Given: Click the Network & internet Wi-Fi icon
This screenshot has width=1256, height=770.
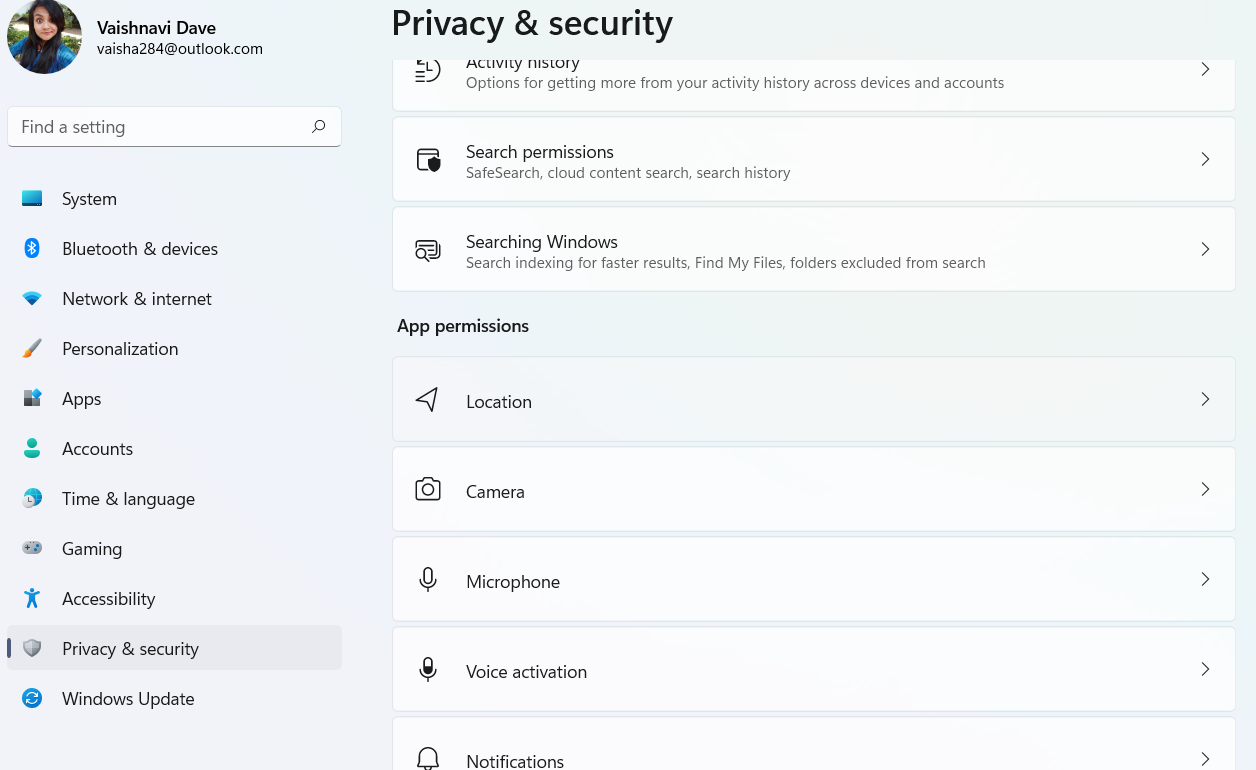Looking at the screenshot, I should pos(32,298).
